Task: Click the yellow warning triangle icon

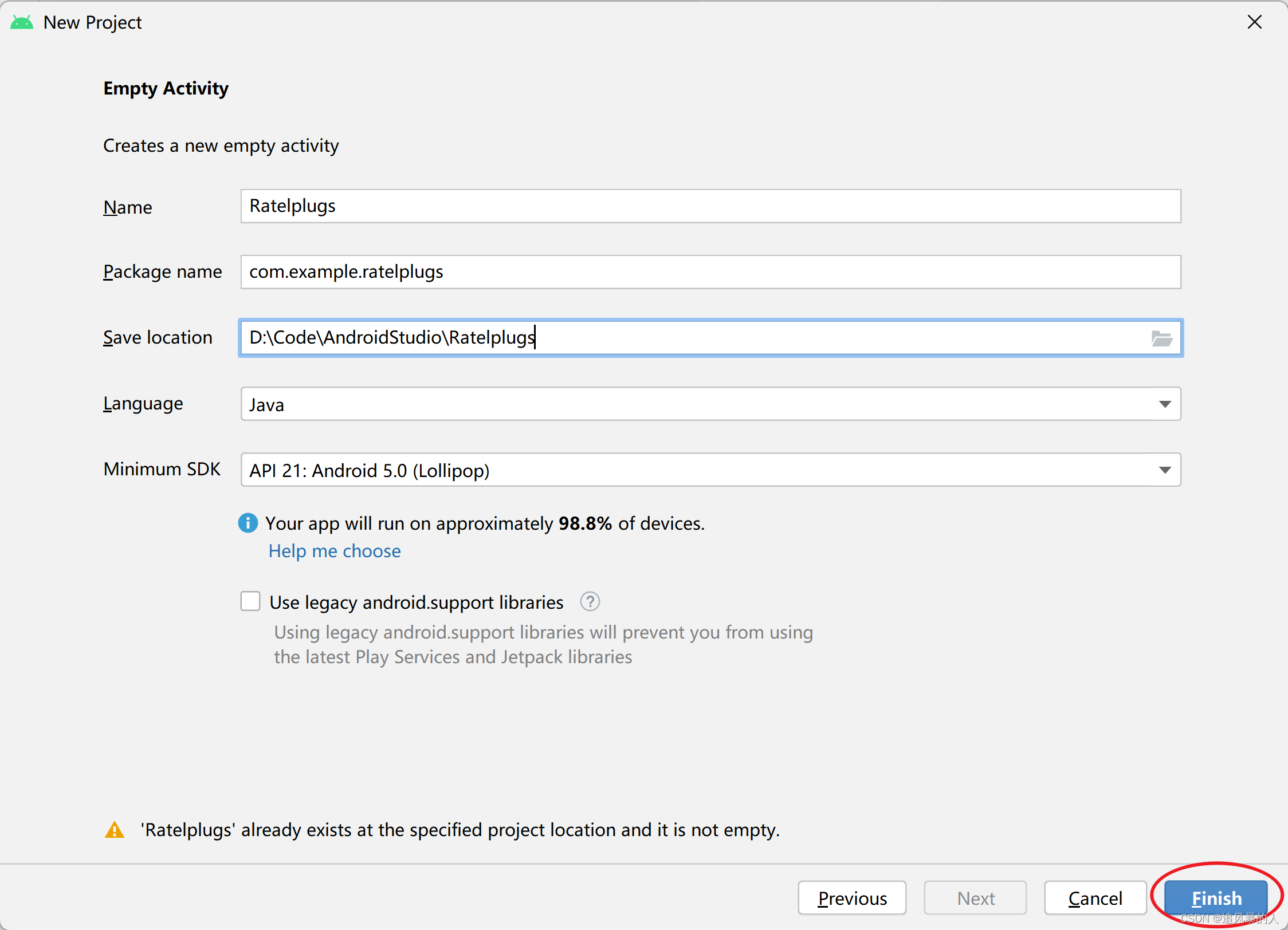Action: tap(115, 830)
